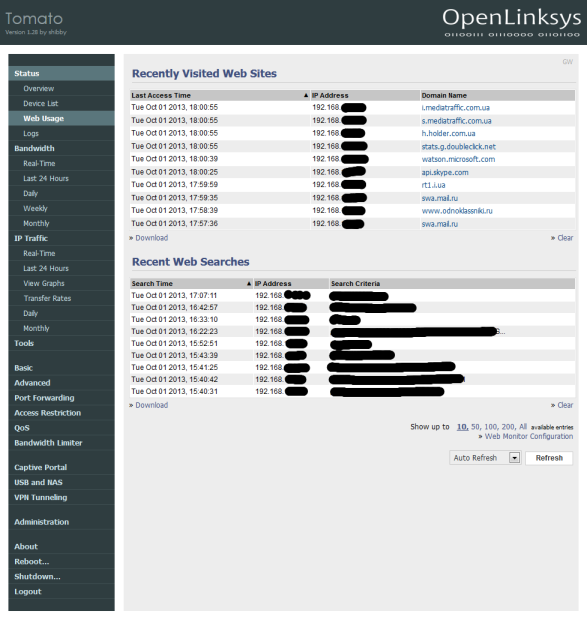The width and height of the screenshot is (587, 635).
Task: Download the visited web sites list
Action: point(152,238)
